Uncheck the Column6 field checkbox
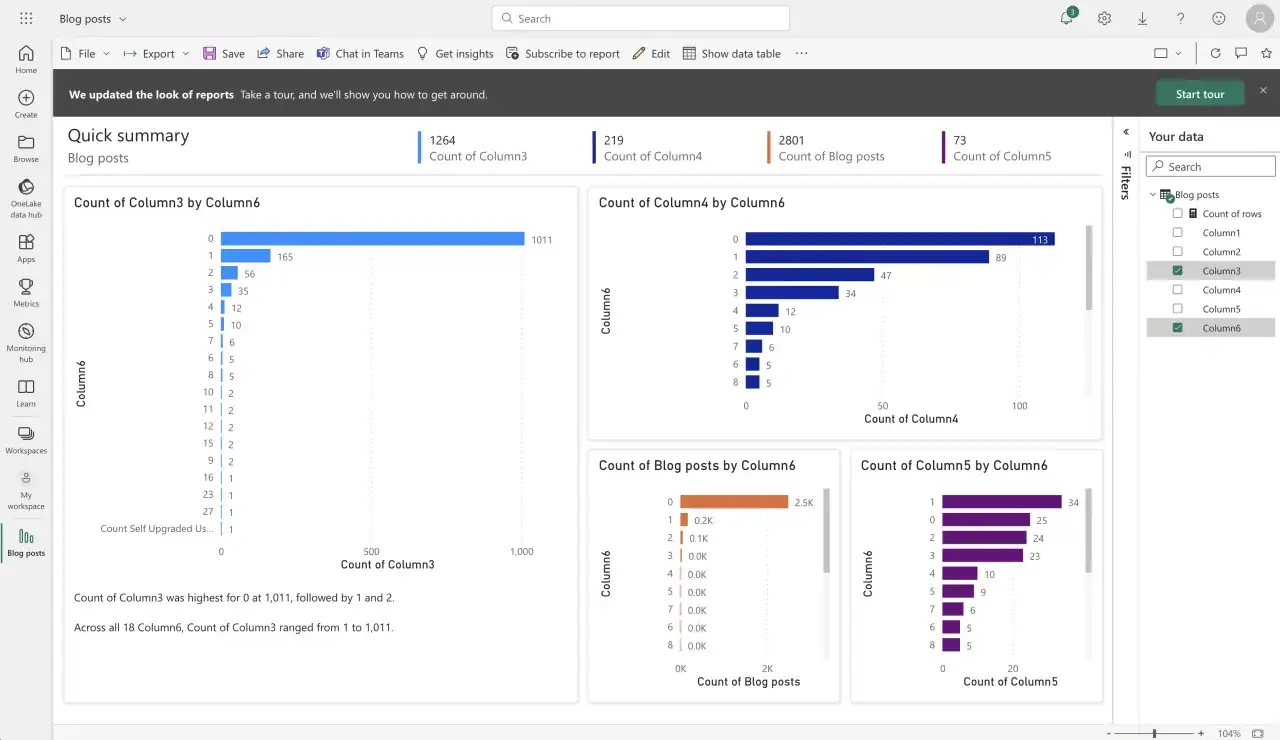This screenshot has height=740, width=1280. click(1177, 328)
